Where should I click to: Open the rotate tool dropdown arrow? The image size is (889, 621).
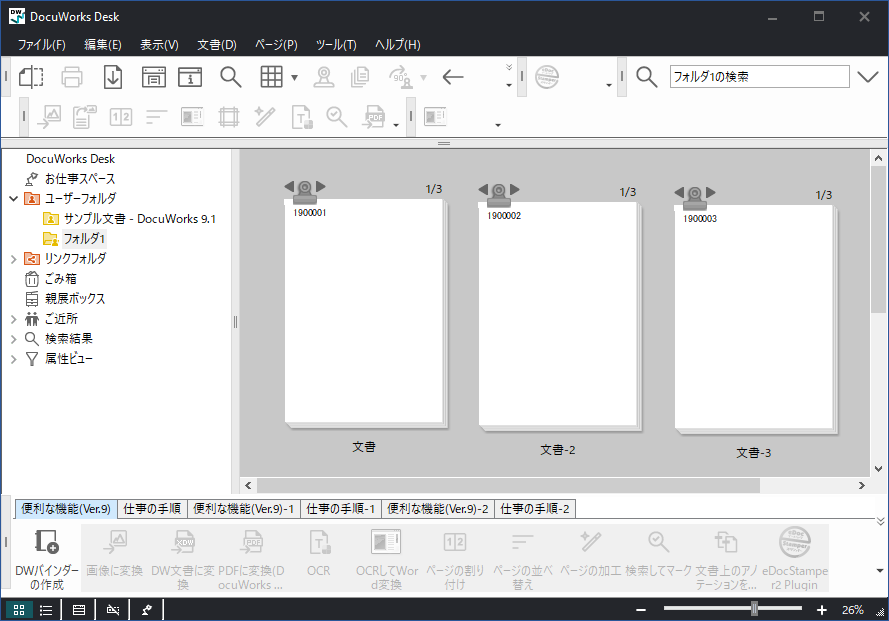click(423, 77)
